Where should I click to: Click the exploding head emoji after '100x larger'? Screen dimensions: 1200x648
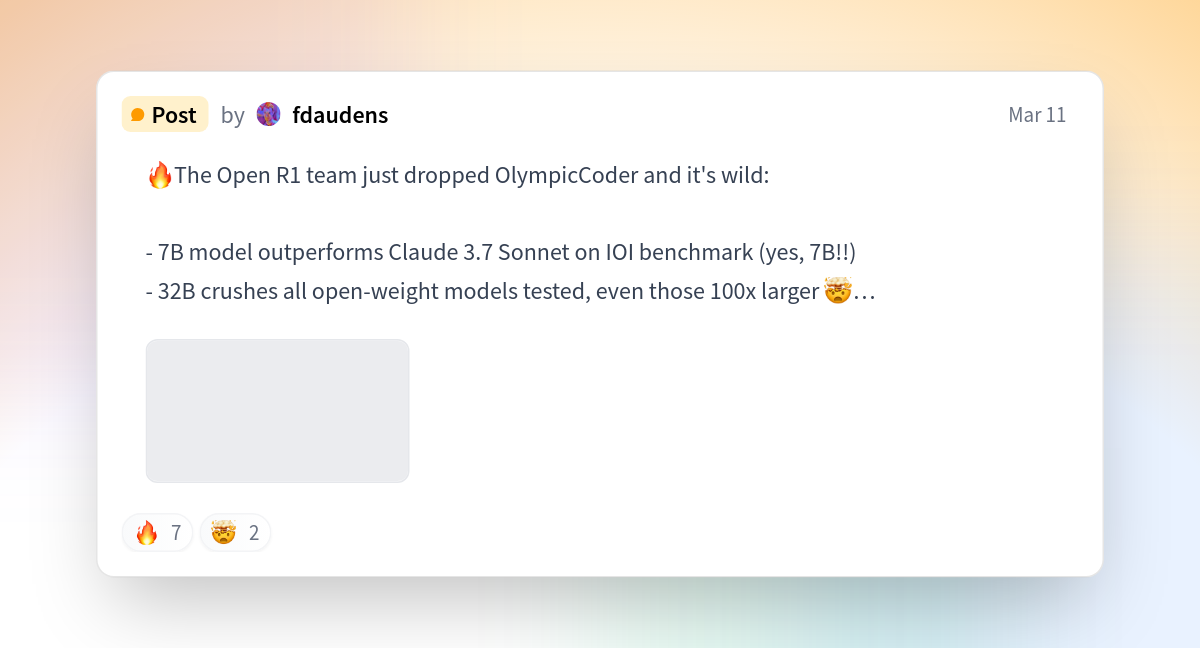pyautogui.click(x=838, y=292)
